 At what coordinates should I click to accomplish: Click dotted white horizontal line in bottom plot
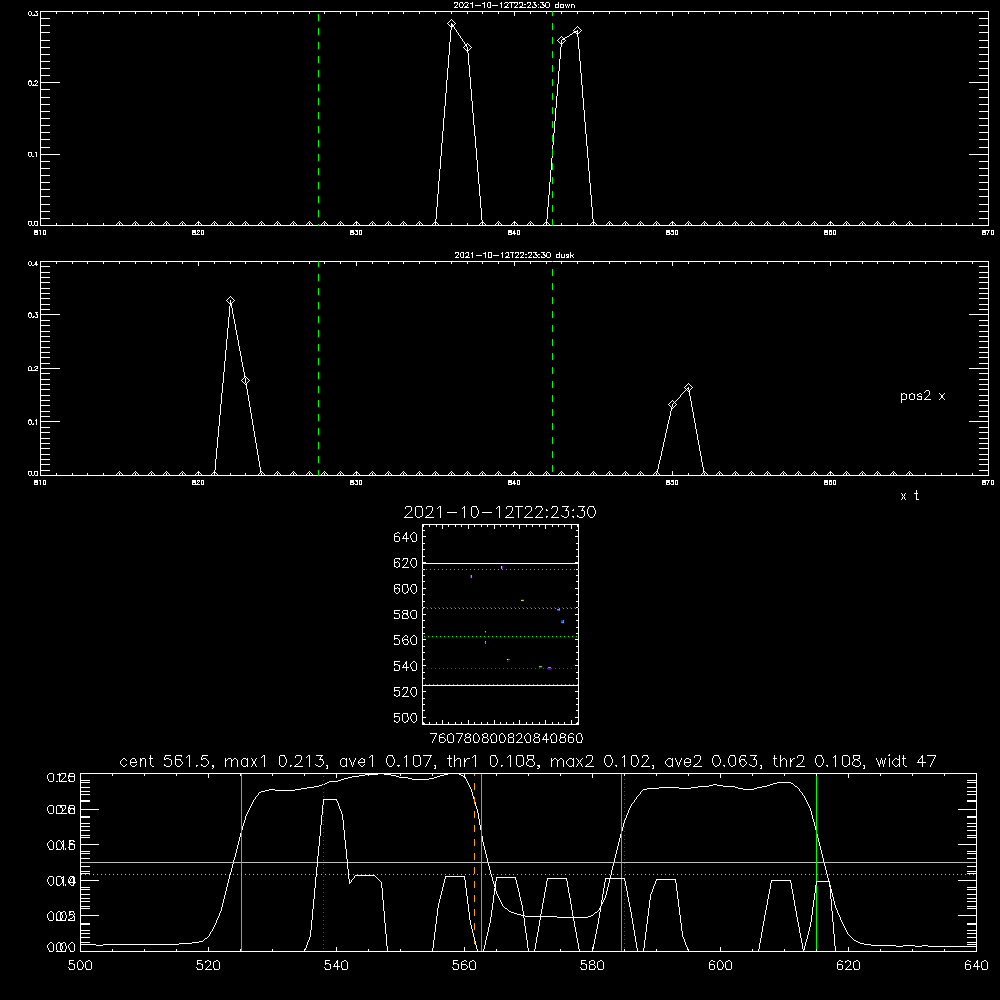coord(528,874)
